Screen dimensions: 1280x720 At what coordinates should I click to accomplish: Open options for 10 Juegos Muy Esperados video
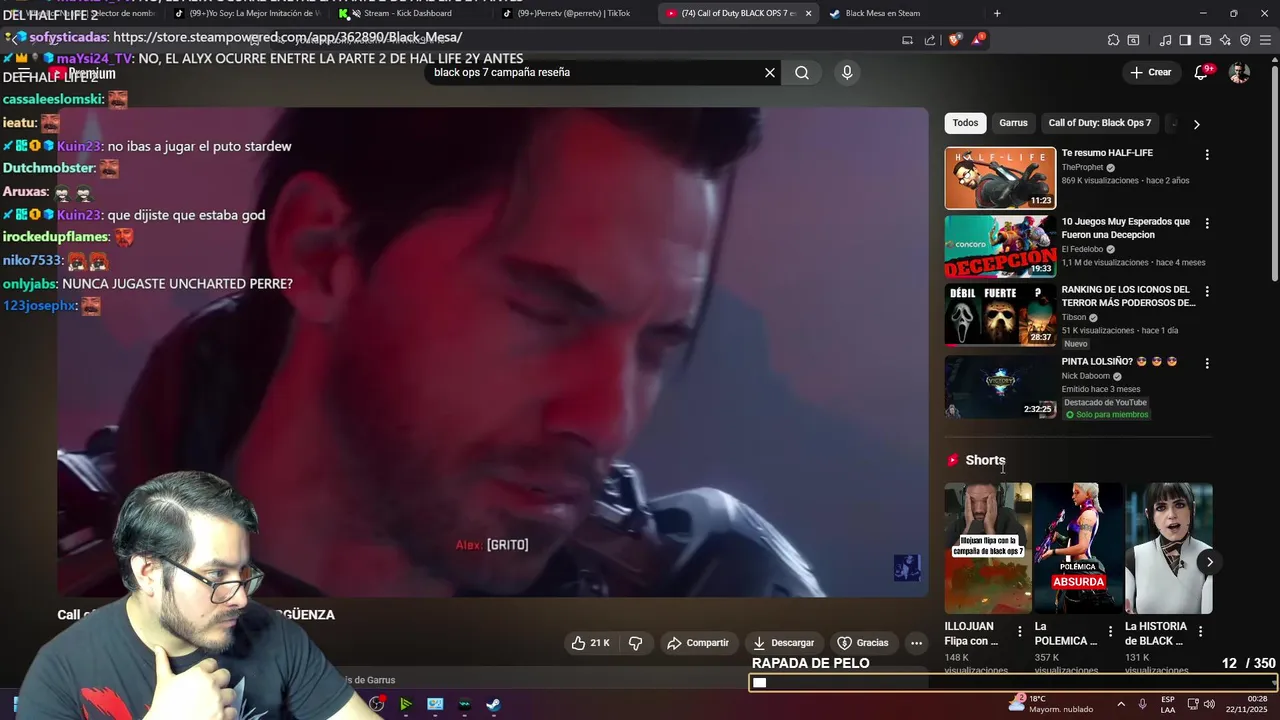coord(1207,223)
